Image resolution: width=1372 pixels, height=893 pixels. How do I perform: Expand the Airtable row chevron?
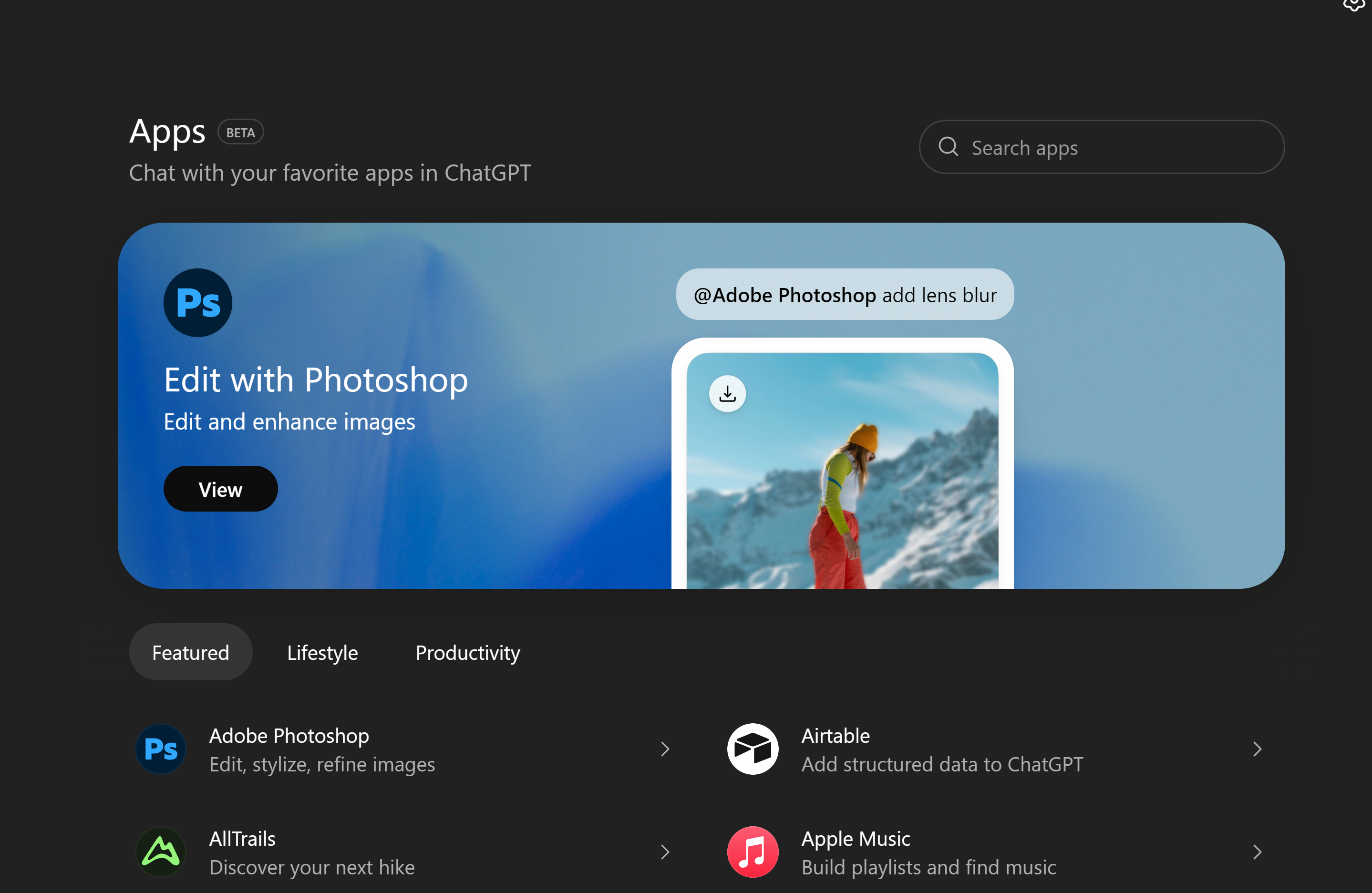[1257, 748]
